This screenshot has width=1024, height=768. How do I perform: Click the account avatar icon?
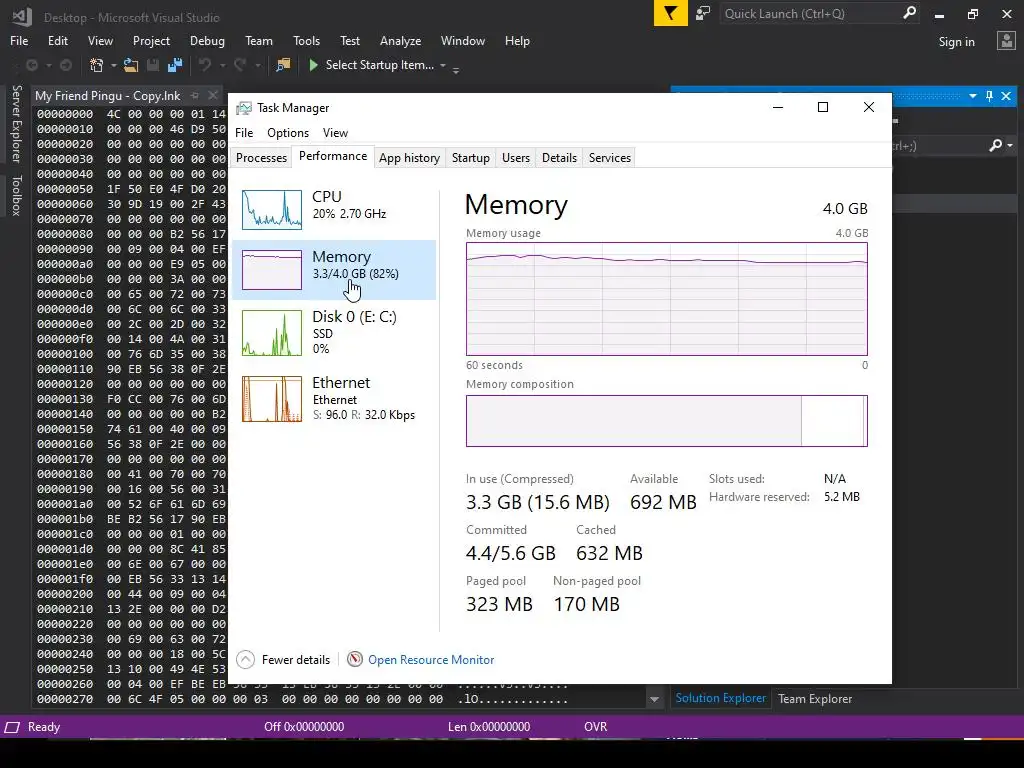coord(1006,41)
